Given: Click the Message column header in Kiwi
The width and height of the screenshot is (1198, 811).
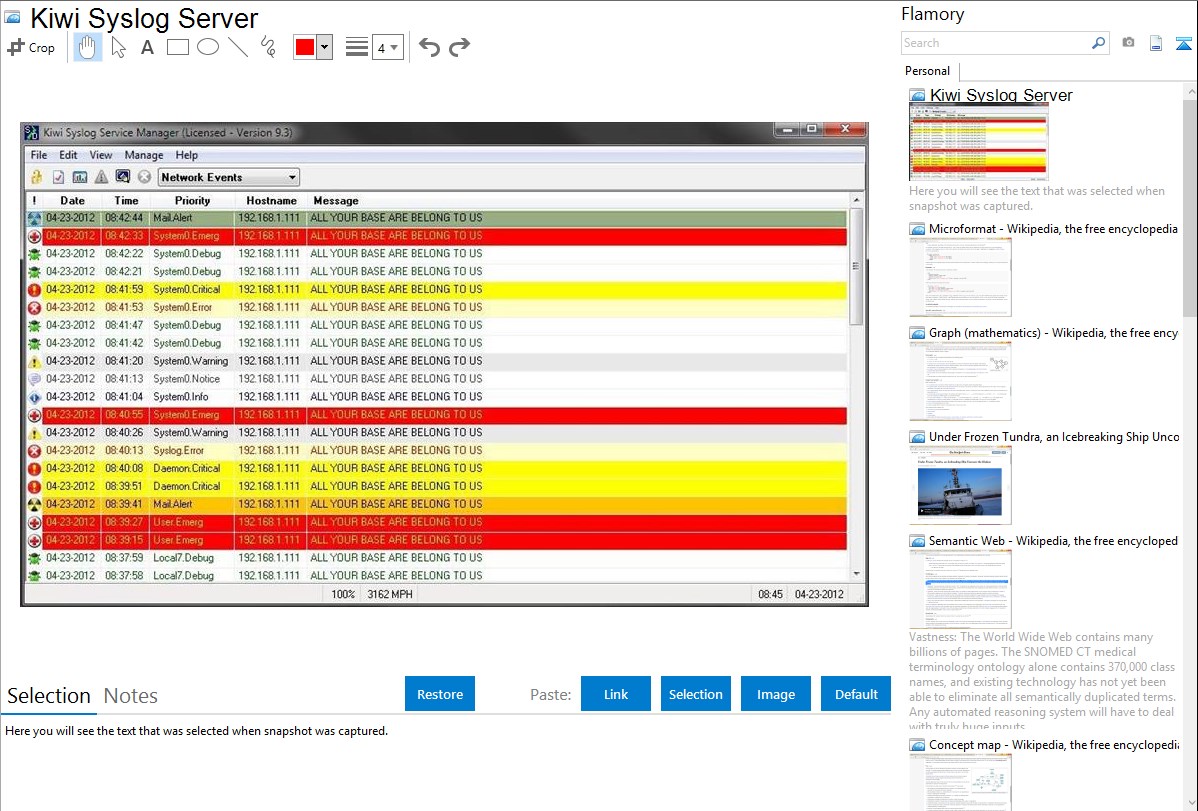Looking at the screenshot, I should pos(335,200).
